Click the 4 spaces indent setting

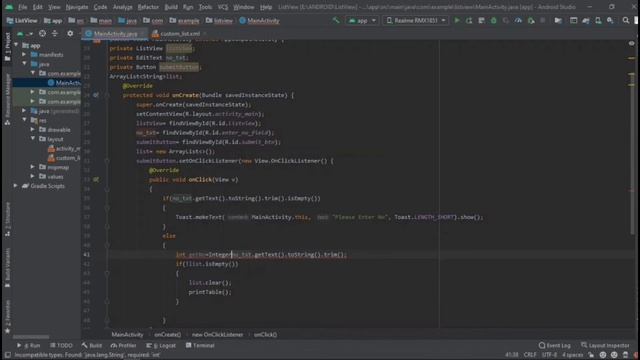[573, 355]
